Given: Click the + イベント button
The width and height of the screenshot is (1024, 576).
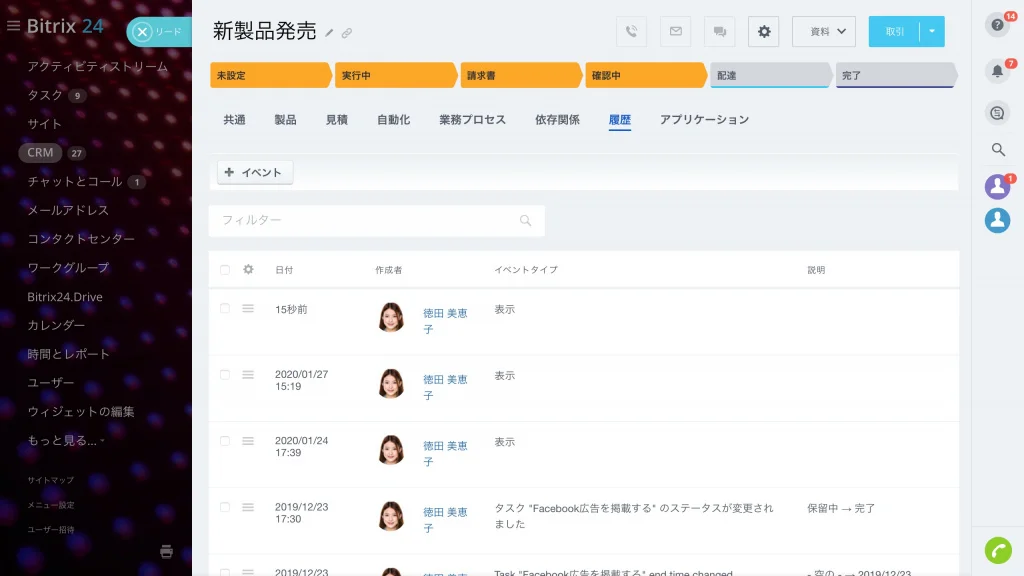Looking at the screenshot, I should point(255,172).
